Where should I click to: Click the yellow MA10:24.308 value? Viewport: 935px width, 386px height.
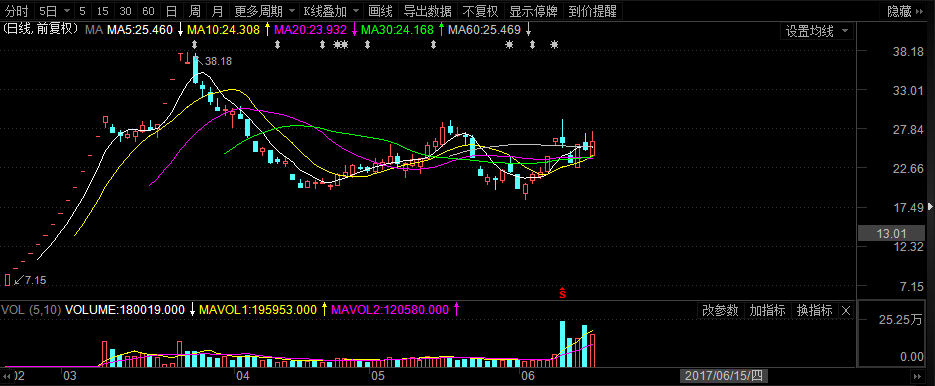pos(224,30)
